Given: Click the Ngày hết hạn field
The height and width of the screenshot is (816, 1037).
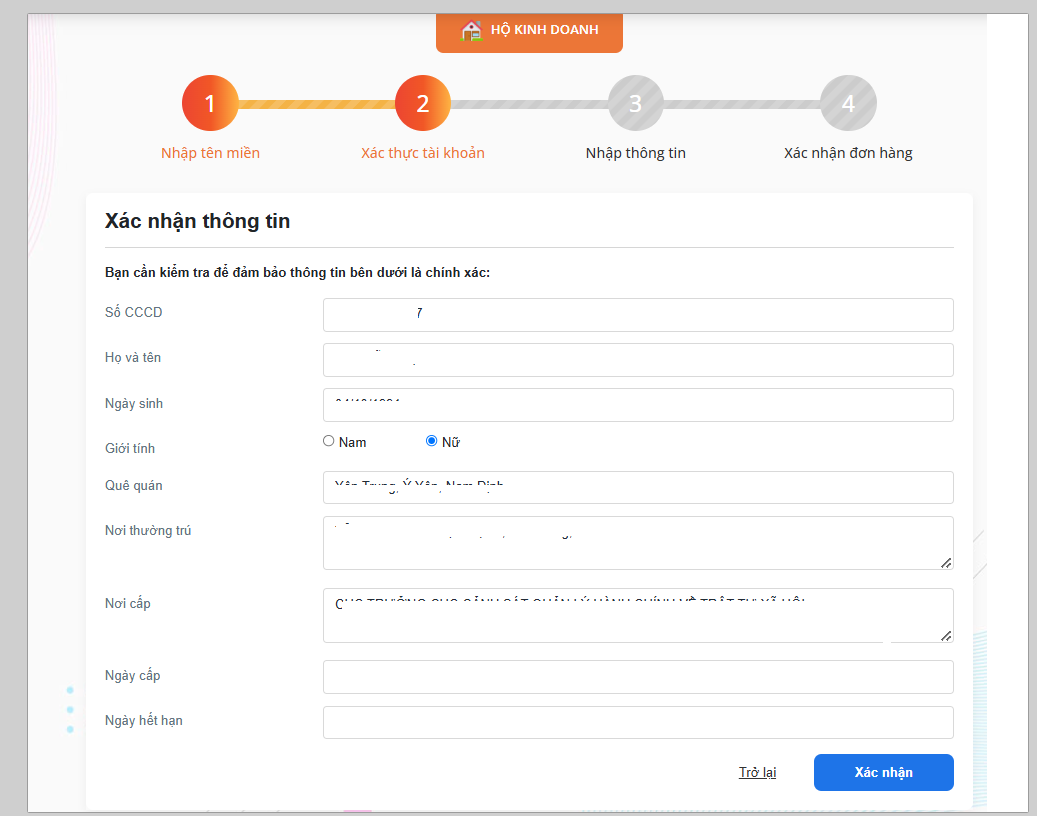Looking at the screenshot, I should click(638, 723).
